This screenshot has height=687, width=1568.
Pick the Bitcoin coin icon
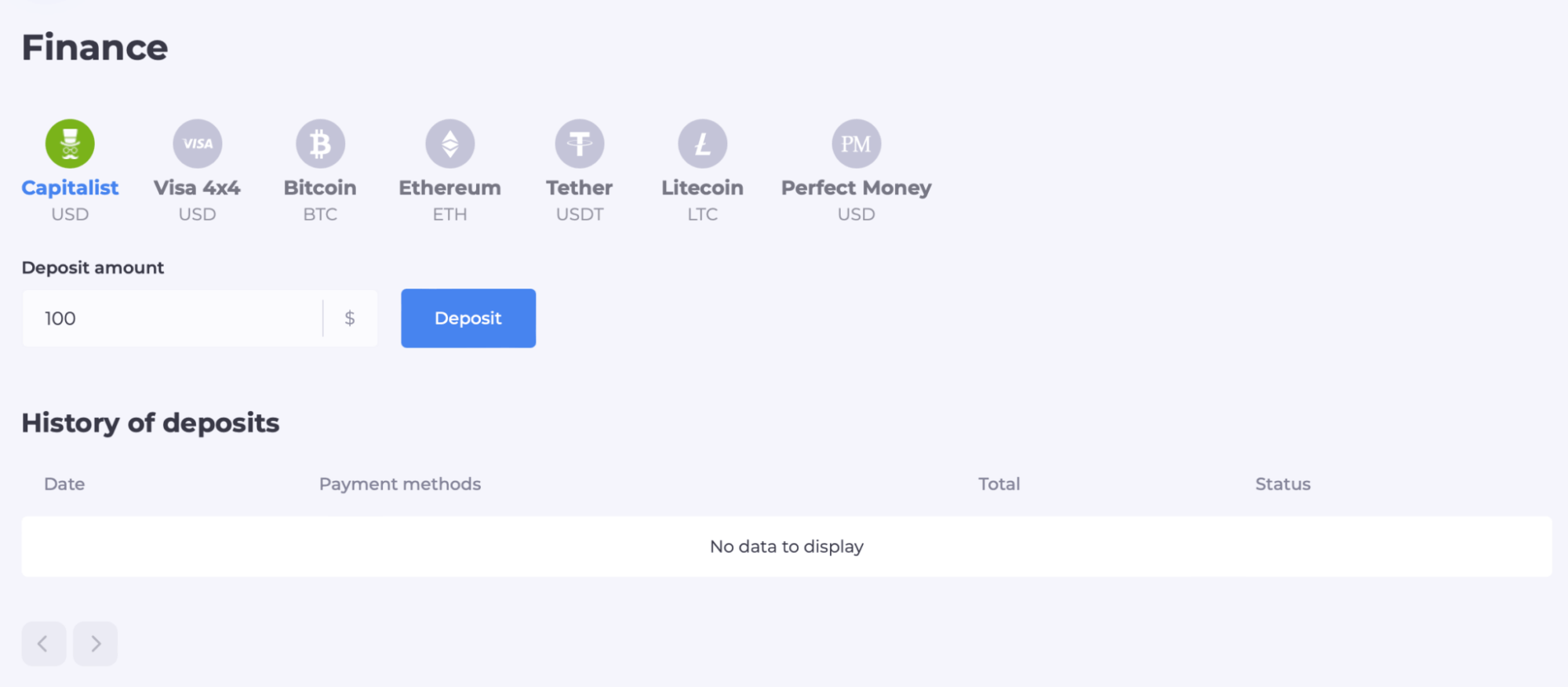[320, 144]
